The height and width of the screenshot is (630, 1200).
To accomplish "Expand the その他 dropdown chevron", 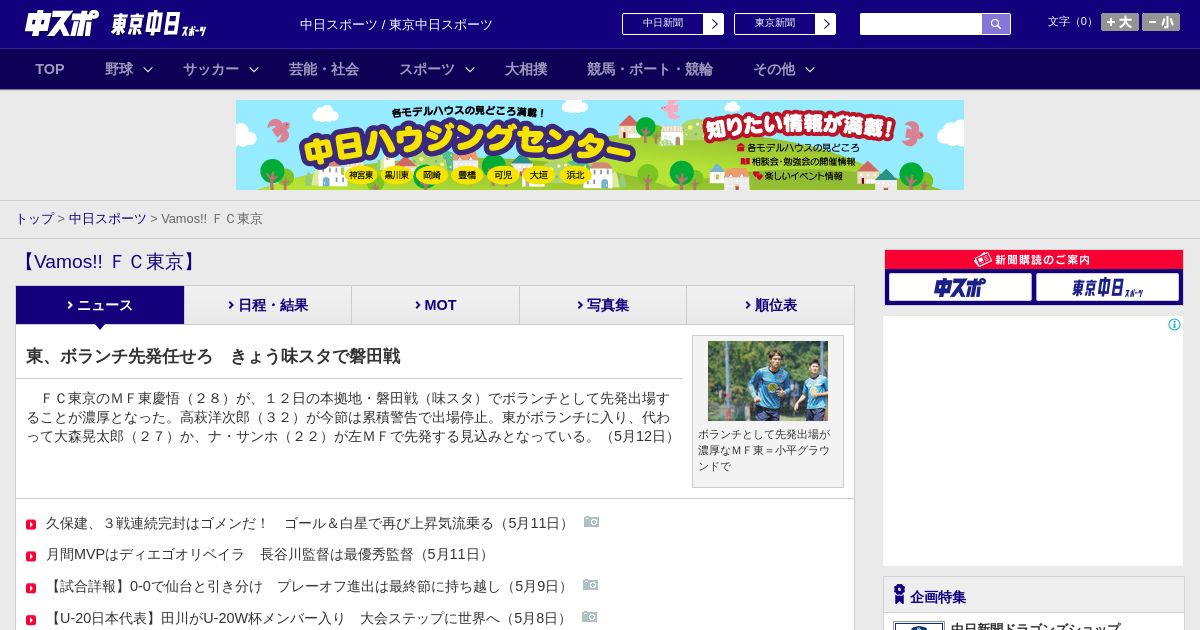I will 810,69.
